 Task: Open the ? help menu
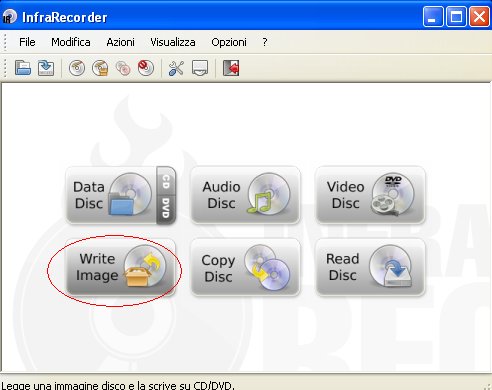265,42
